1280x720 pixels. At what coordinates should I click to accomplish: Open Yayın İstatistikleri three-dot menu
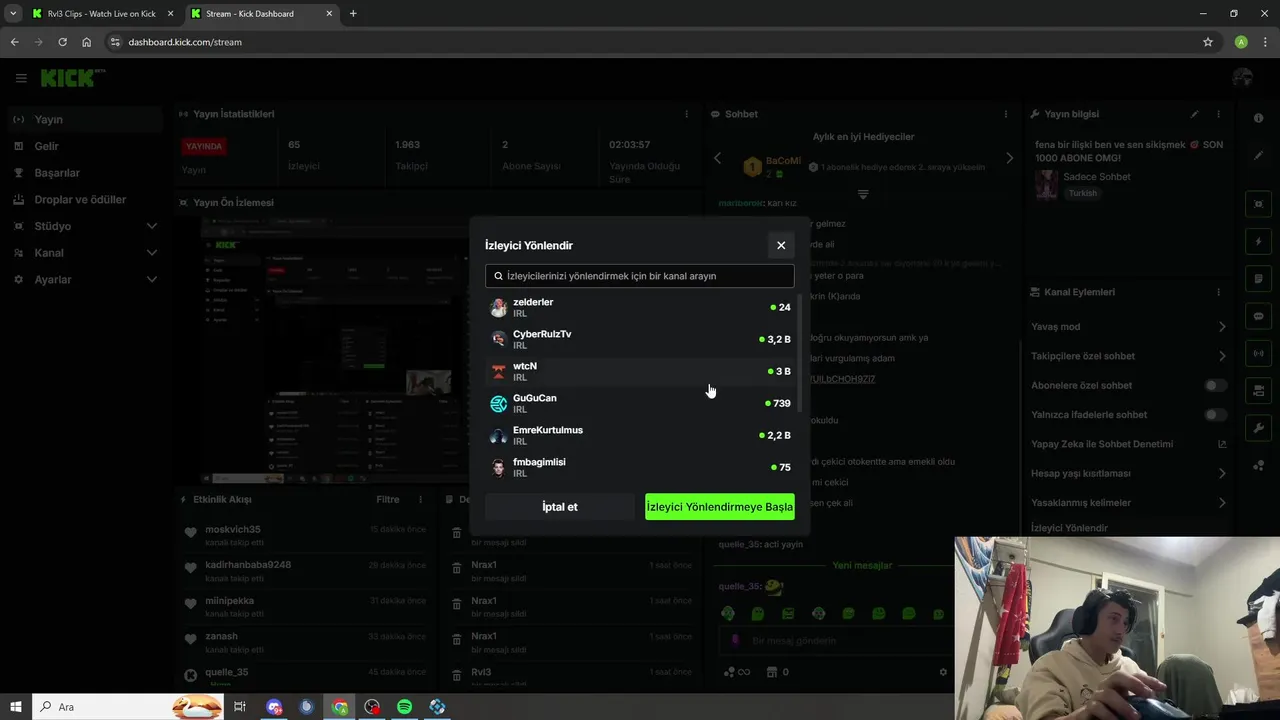coord(686,114)
